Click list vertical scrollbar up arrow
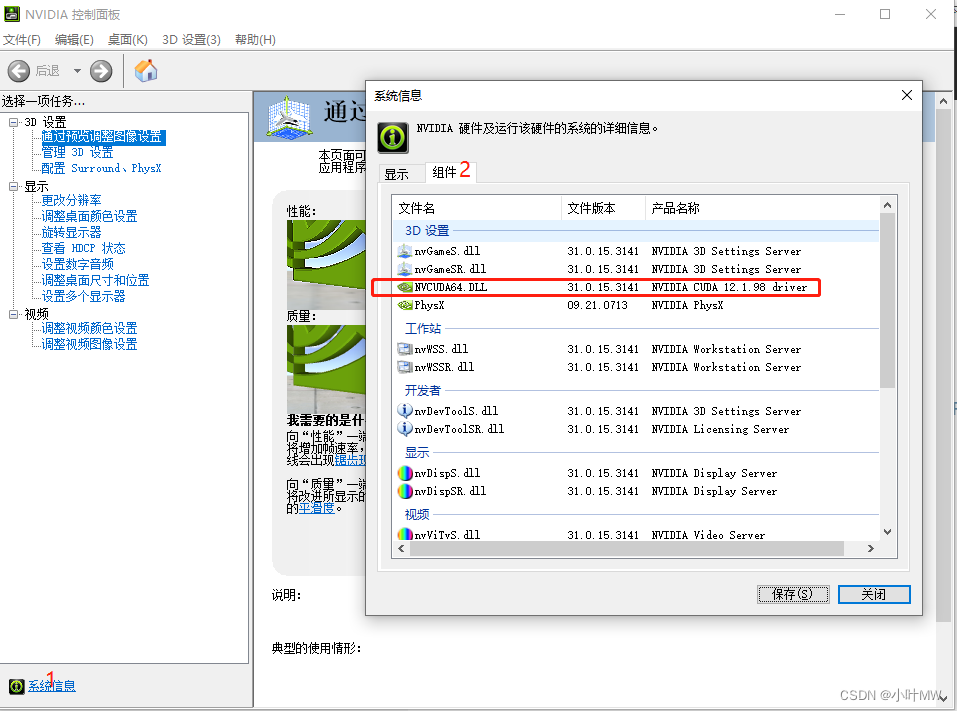 pos(887,205)
